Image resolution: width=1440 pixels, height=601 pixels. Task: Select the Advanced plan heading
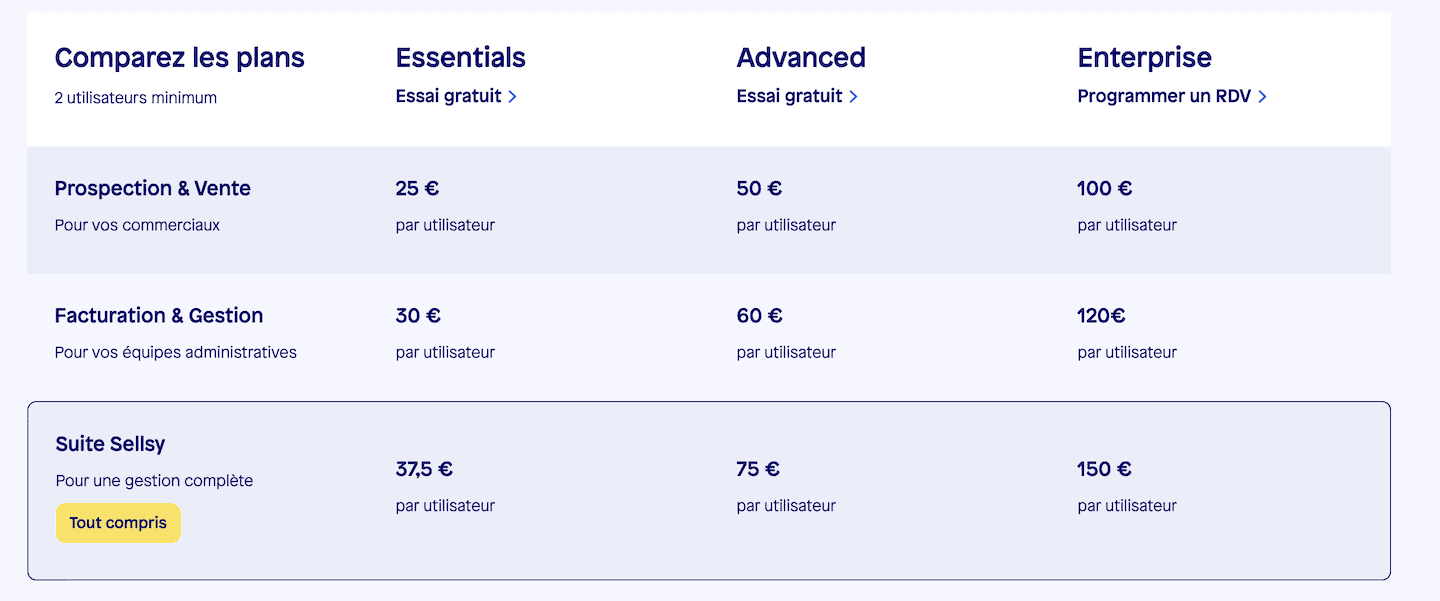(801, 58)
